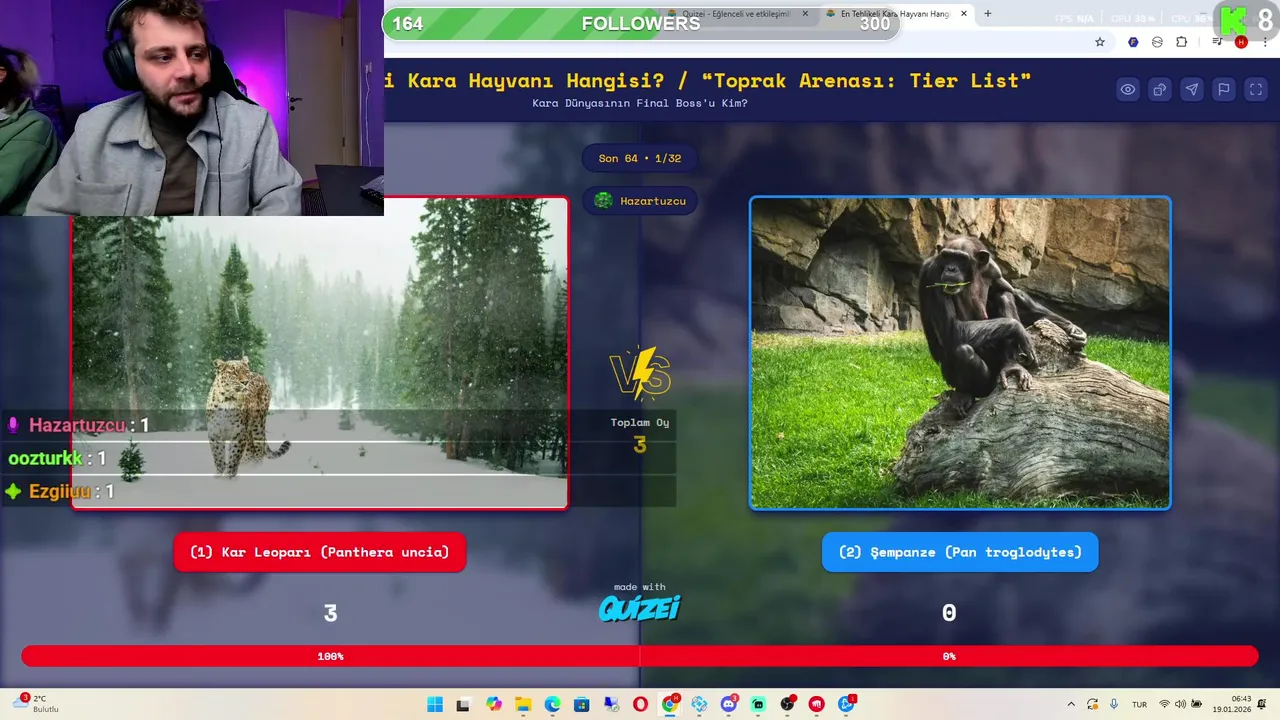
Task: Open the Chrome extensions puzzle icon
Action: (x=1182, y=42)
